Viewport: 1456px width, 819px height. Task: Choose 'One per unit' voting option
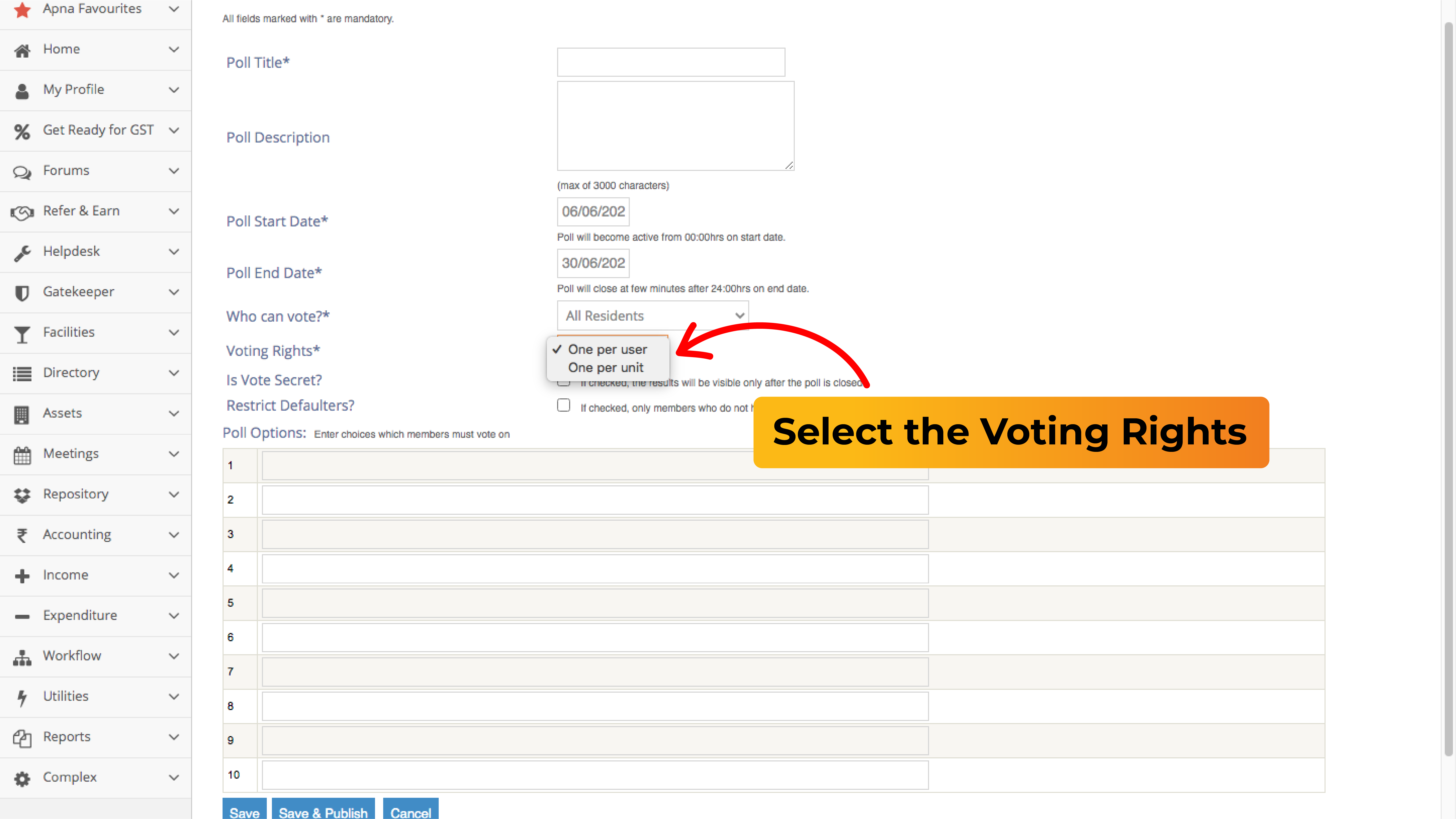point(605,367)
